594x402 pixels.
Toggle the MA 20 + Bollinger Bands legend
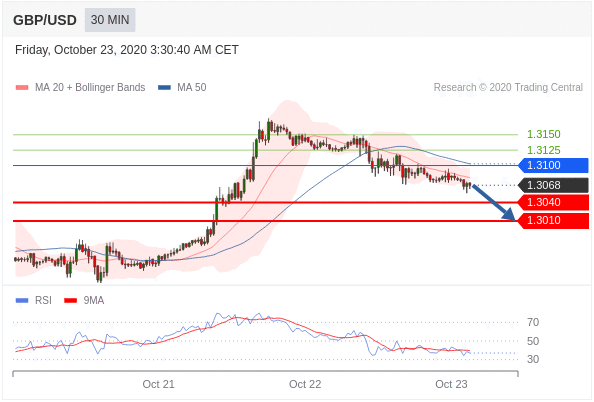tap(90, 88)
